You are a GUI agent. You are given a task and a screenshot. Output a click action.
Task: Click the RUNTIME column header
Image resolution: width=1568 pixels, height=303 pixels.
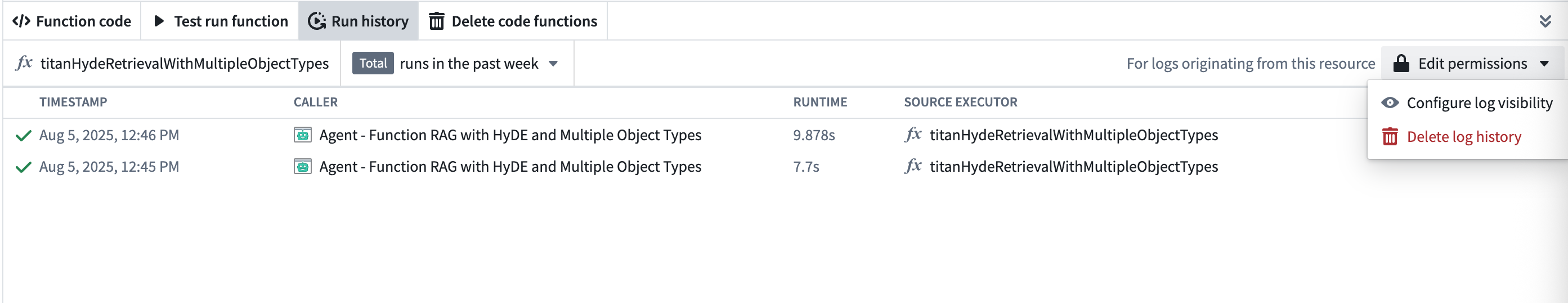click(820, 103)
